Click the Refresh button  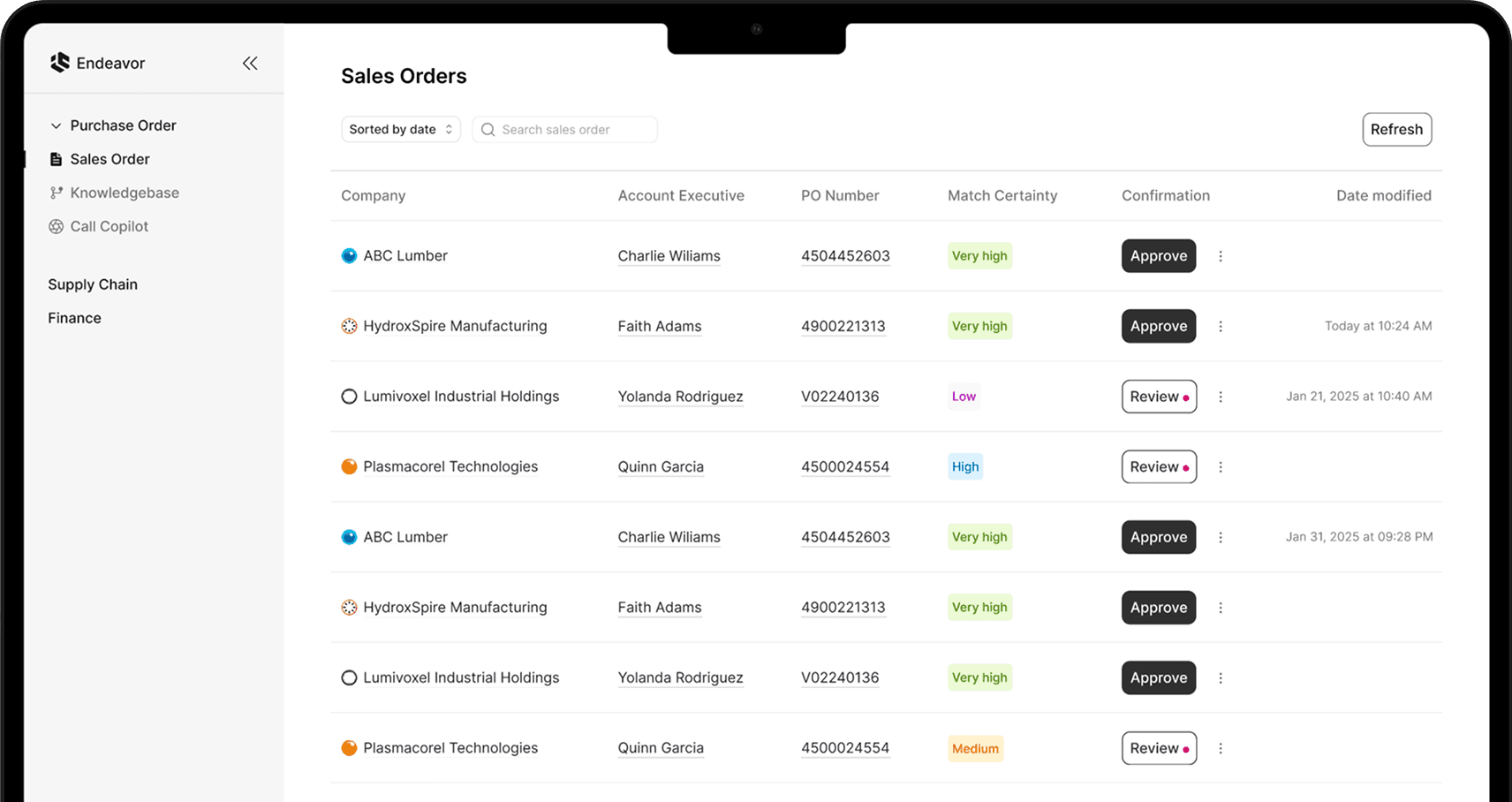(x=1396, y=129)
